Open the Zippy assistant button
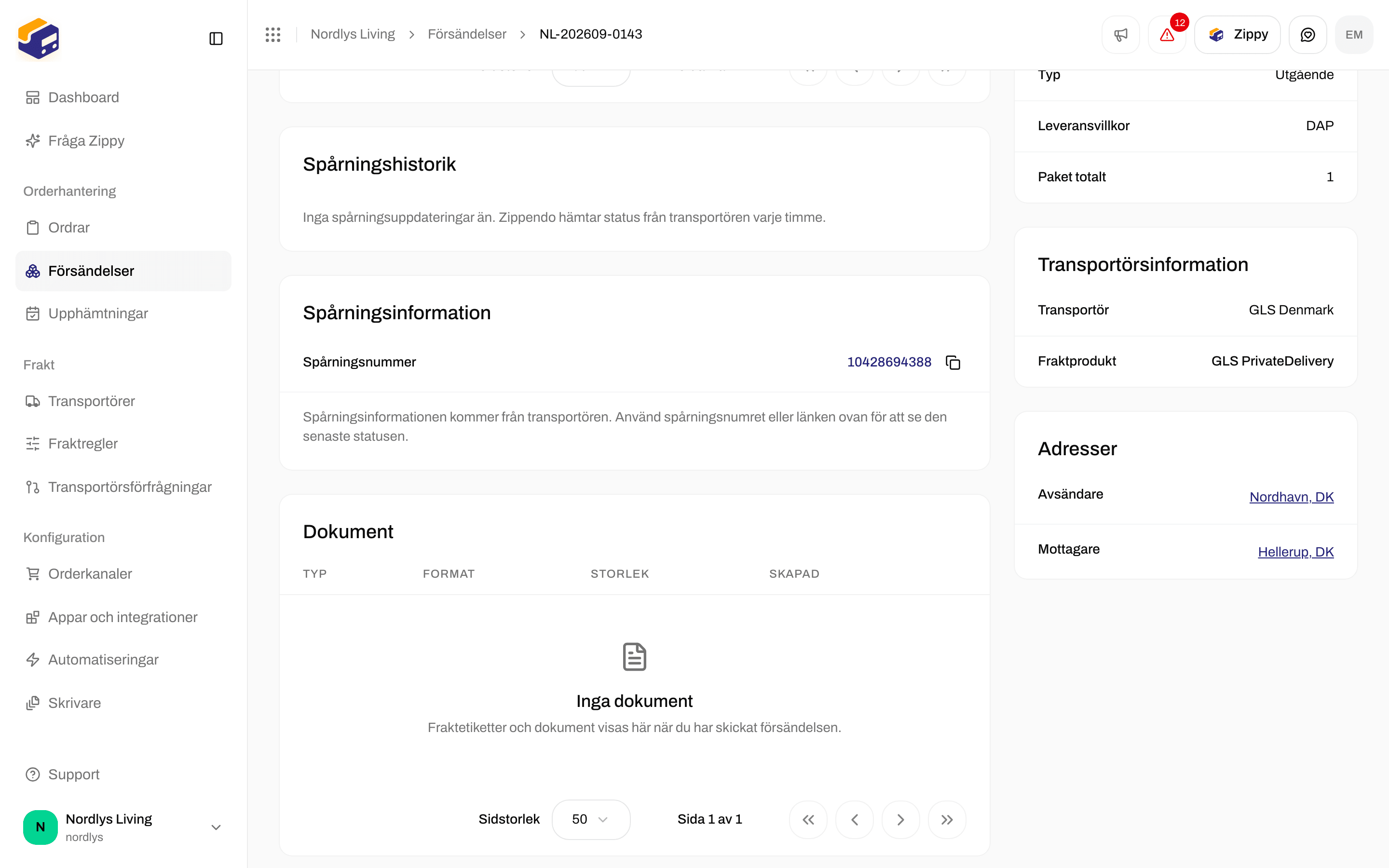The image size is (1389, 868). point(1238,34)
